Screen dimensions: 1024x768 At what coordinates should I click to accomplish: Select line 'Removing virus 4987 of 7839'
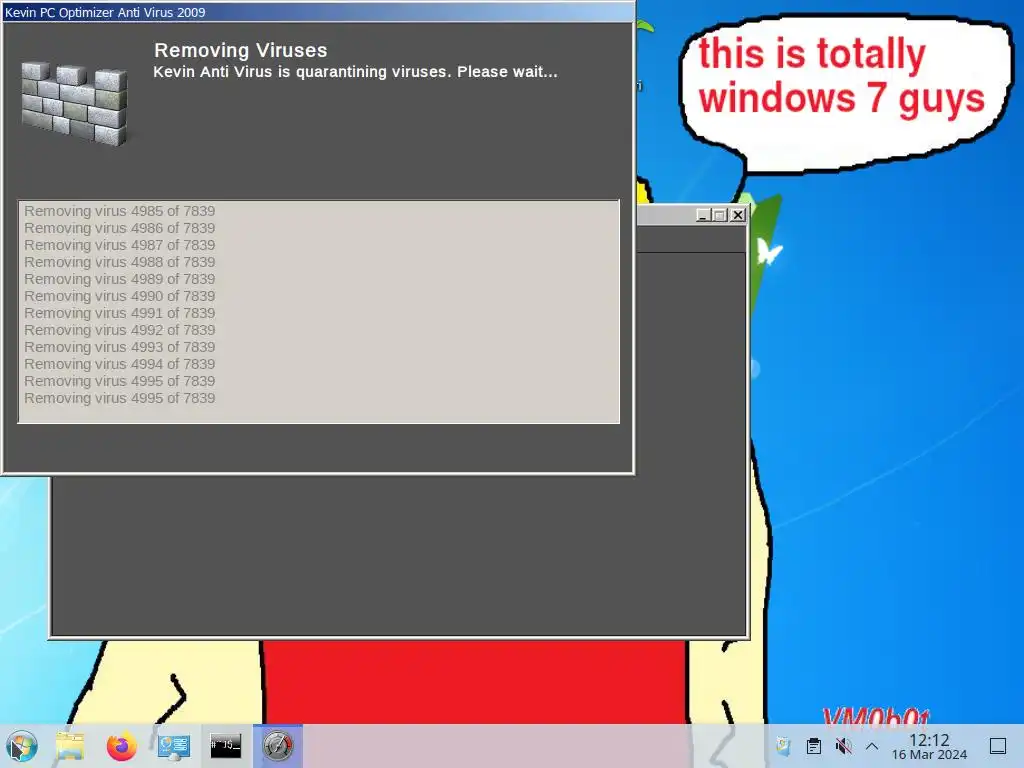coord(120,245)
